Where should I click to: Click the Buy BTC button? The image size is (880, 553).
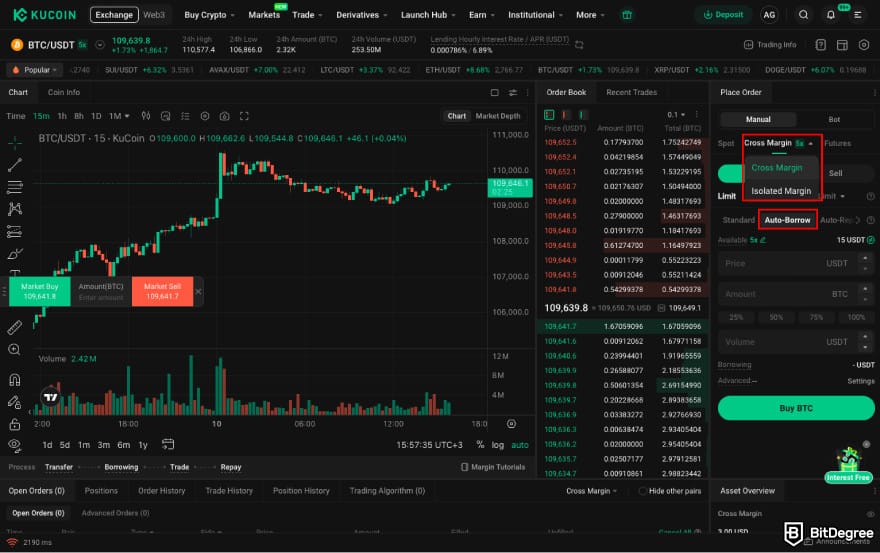(796, 408)
